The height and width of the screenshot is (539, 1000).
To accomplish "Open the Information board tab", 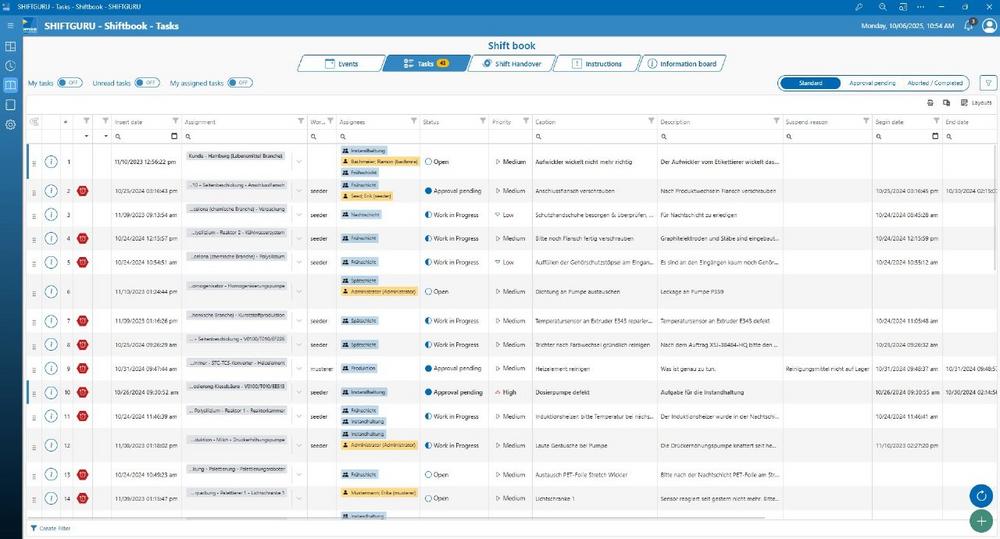I will [x=681, y=64].
